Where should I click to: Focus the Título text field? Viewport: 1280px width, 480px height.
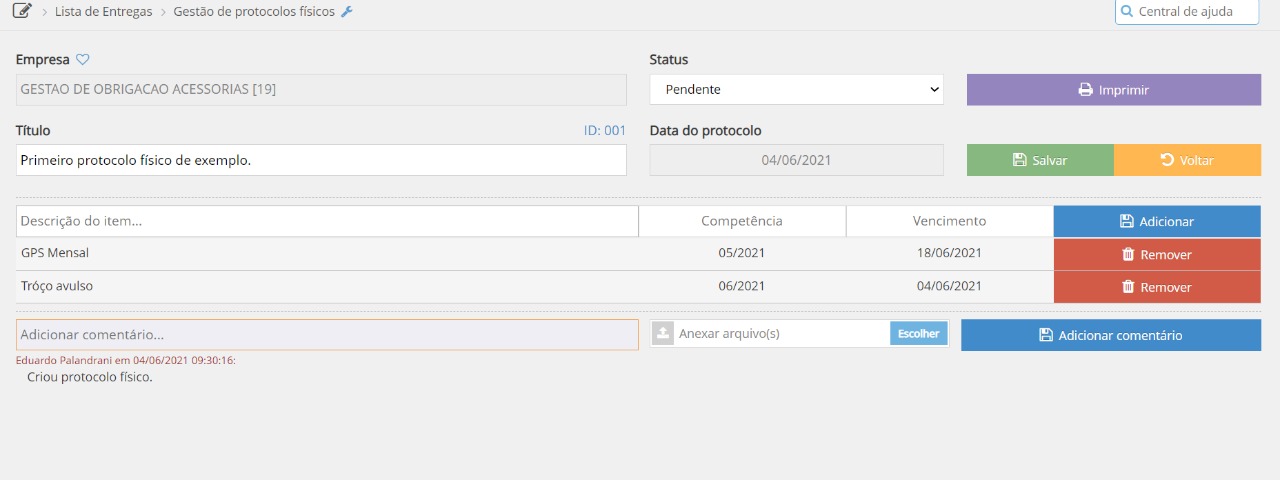(x=321, y=160)
